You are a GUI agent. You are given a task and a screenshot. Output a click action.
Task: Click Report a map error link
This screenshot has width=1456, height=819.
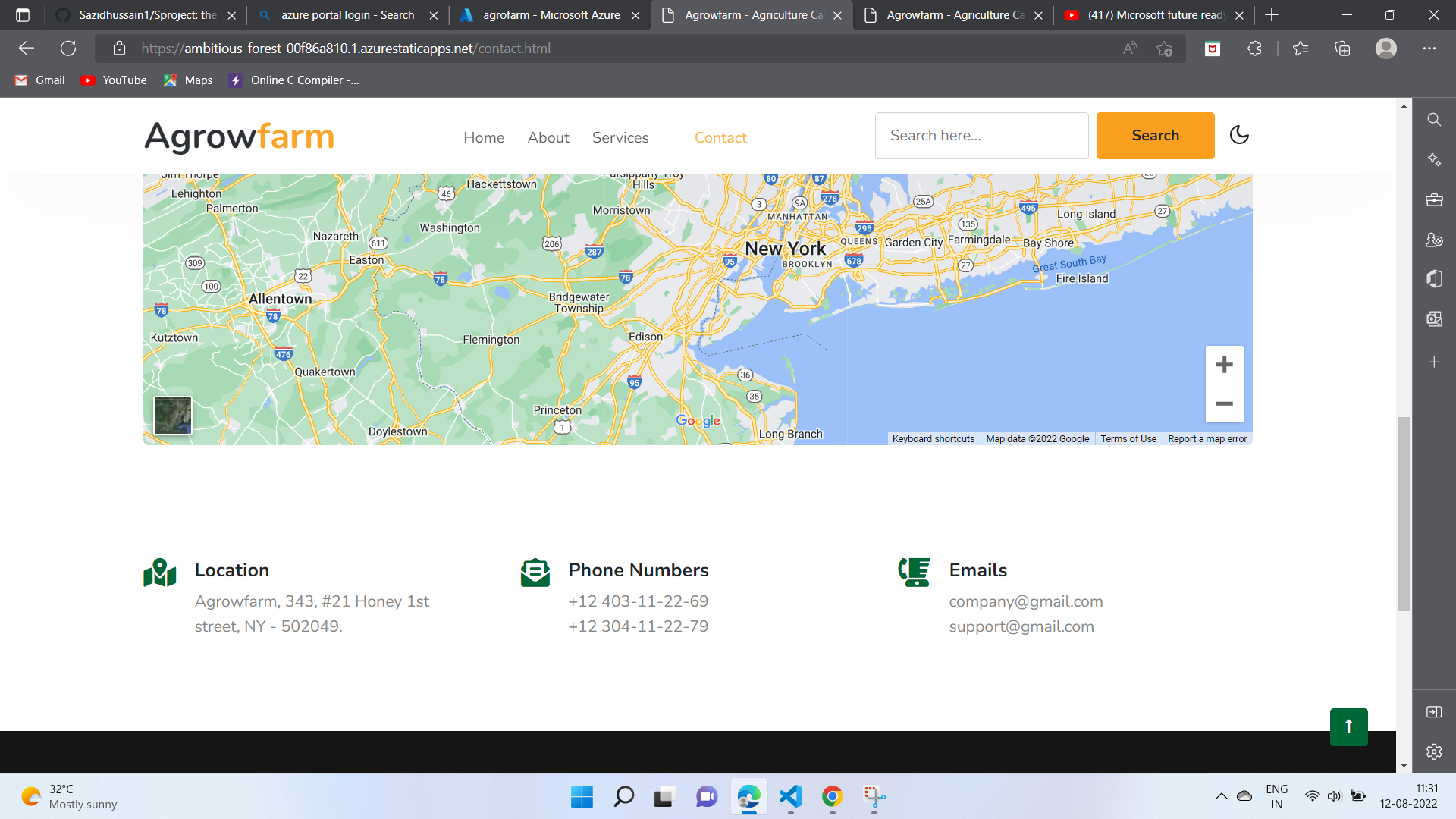point(1207,439)
